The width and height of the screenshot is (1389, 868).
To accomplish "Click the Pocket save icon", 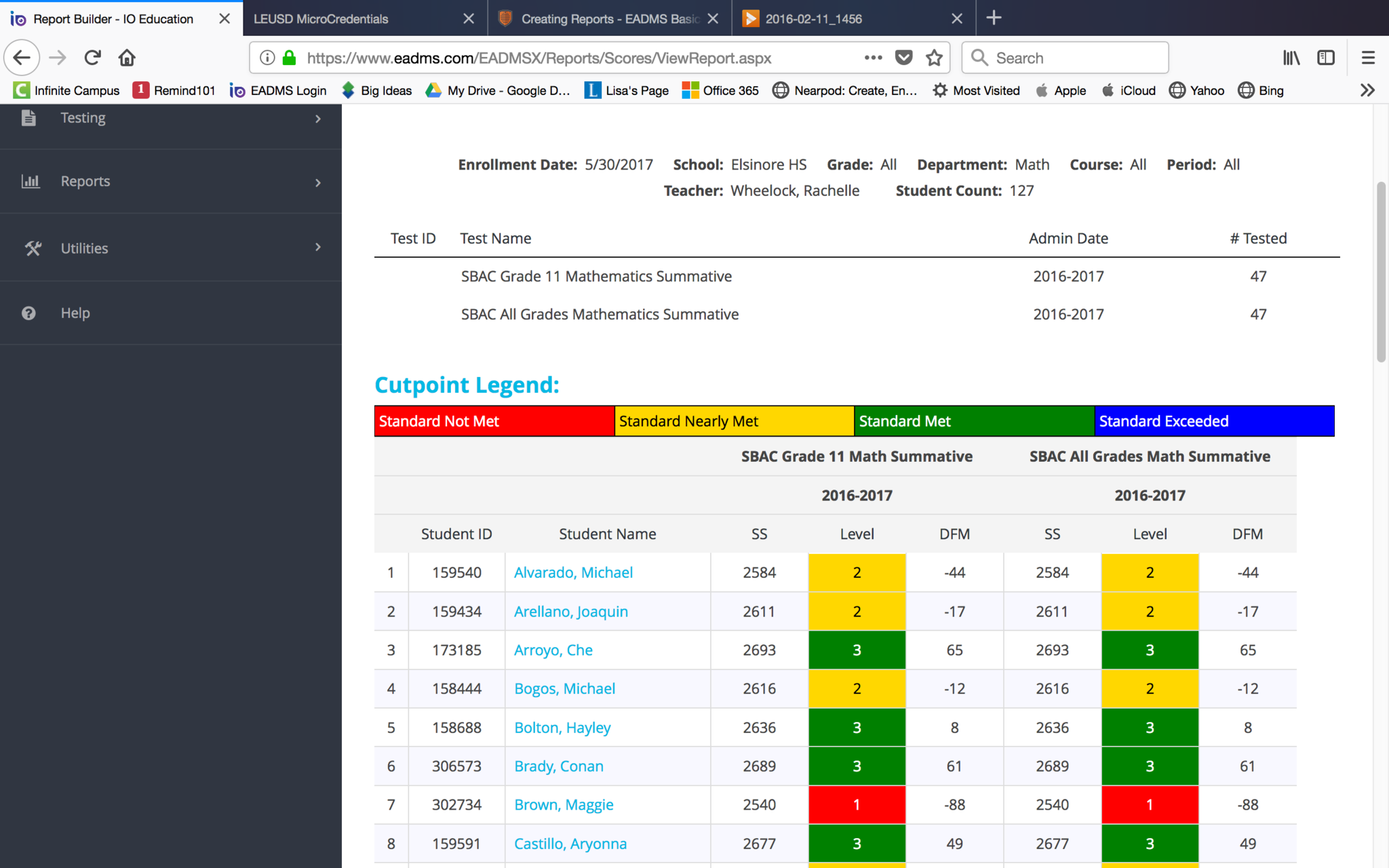I will (x=903, y=58).
